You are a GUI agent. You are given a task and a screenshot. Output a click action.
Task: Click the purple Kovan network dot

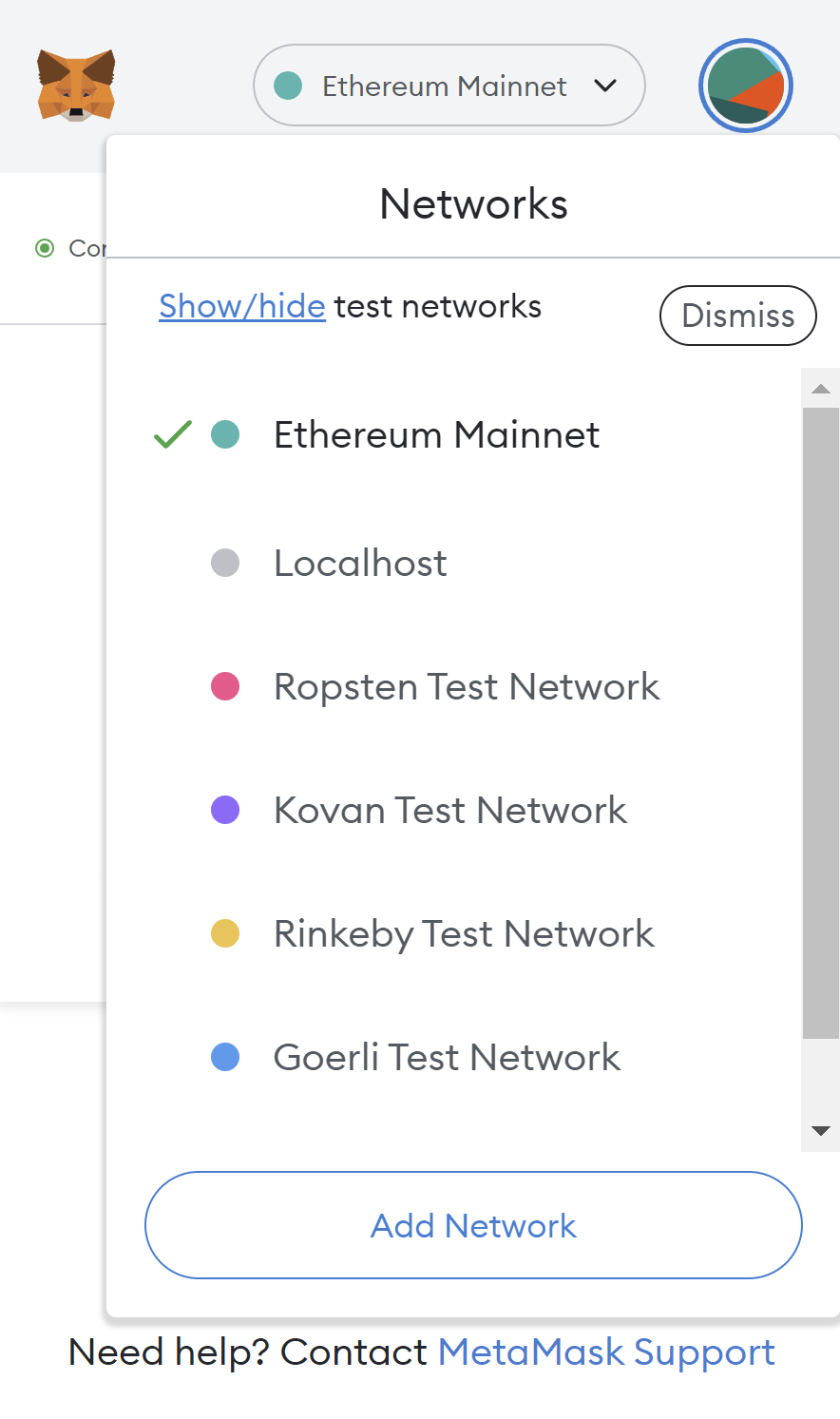225,810
